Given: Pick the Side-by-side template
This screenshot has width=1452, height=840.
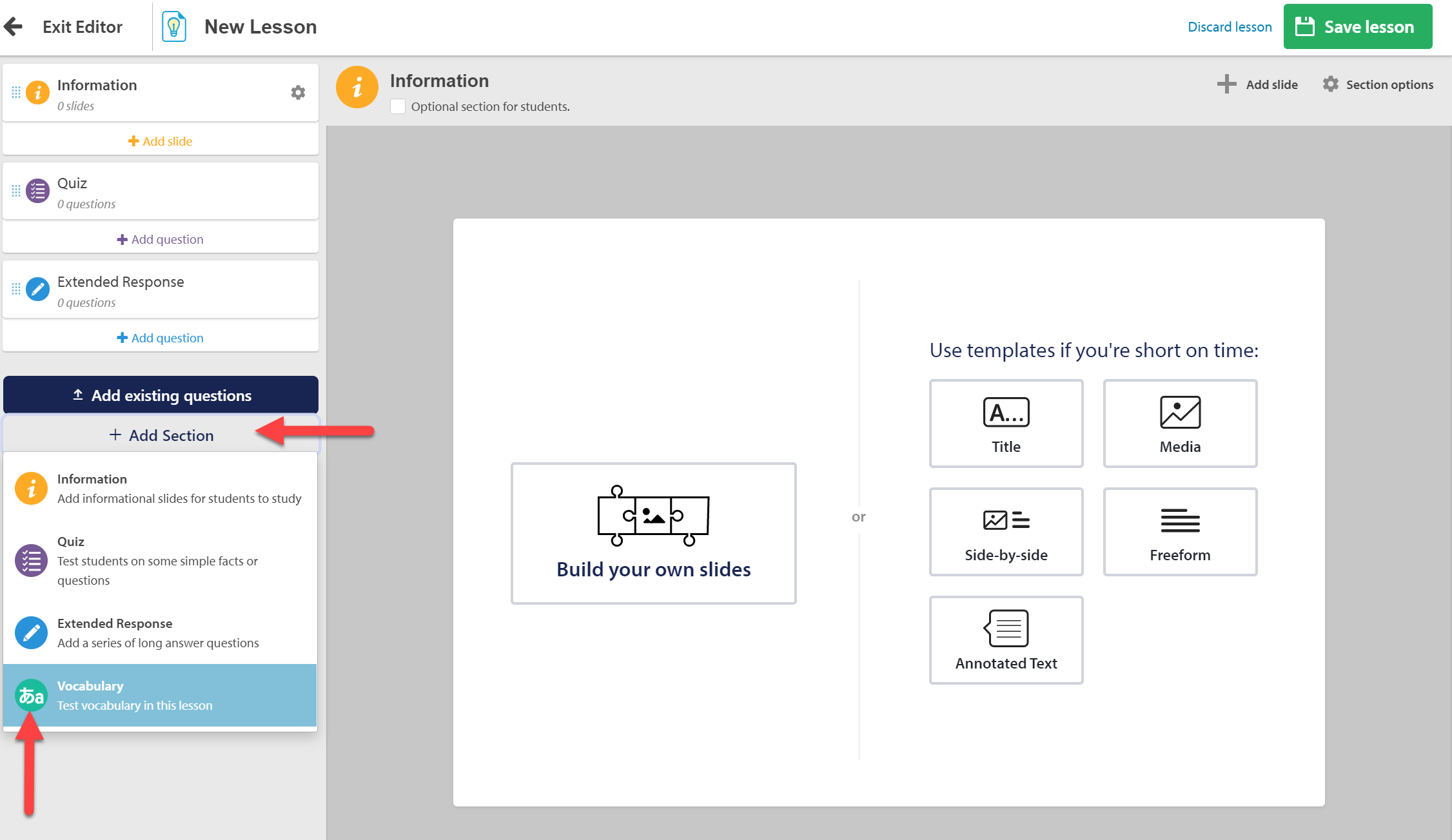Looking at the screenshot, I should tap(1006, 532).
